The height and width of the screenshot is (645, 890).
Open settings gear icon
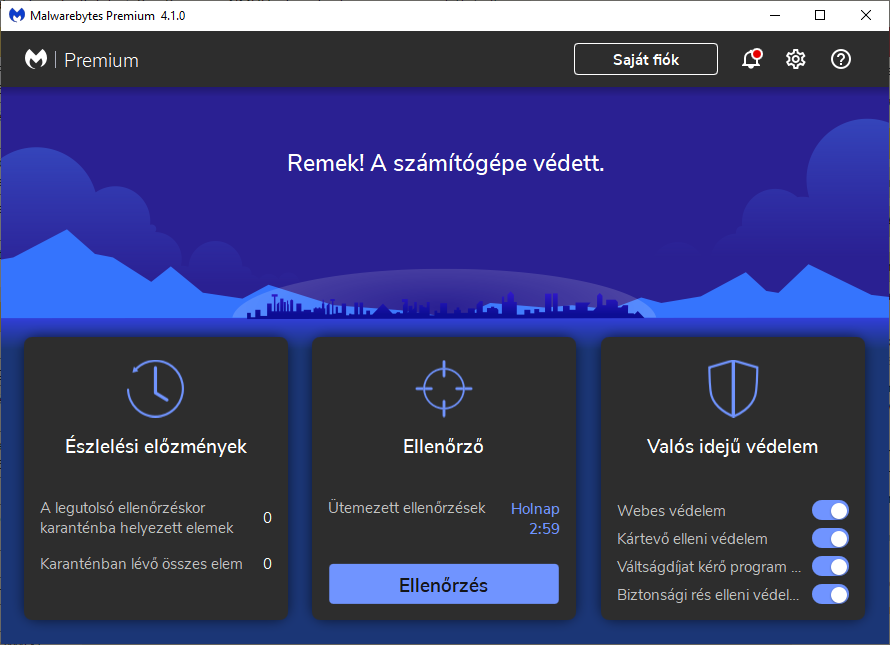click(x=795, y=59)
